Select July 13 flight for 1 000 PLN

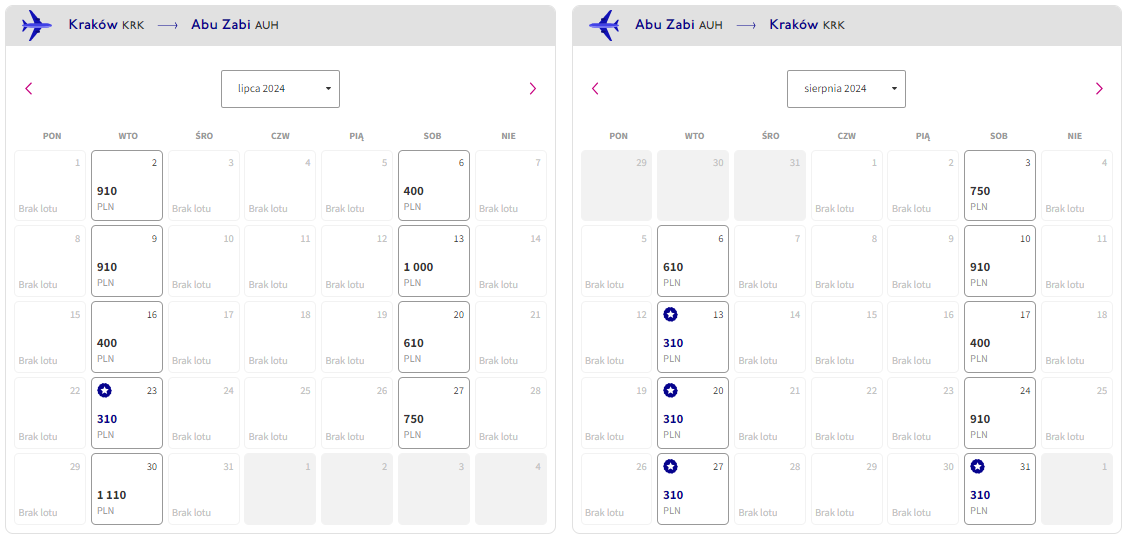pyautogui.click(x=434, y=261)
